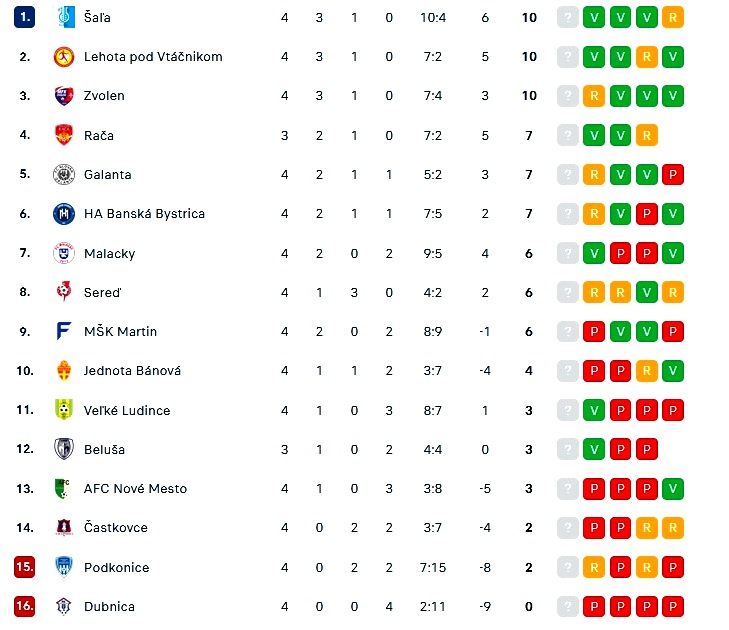Viewport: 729px width, 630px height.
Task: Click the Lehota pod Vtáčnikom crest
Action: (64, 57)
